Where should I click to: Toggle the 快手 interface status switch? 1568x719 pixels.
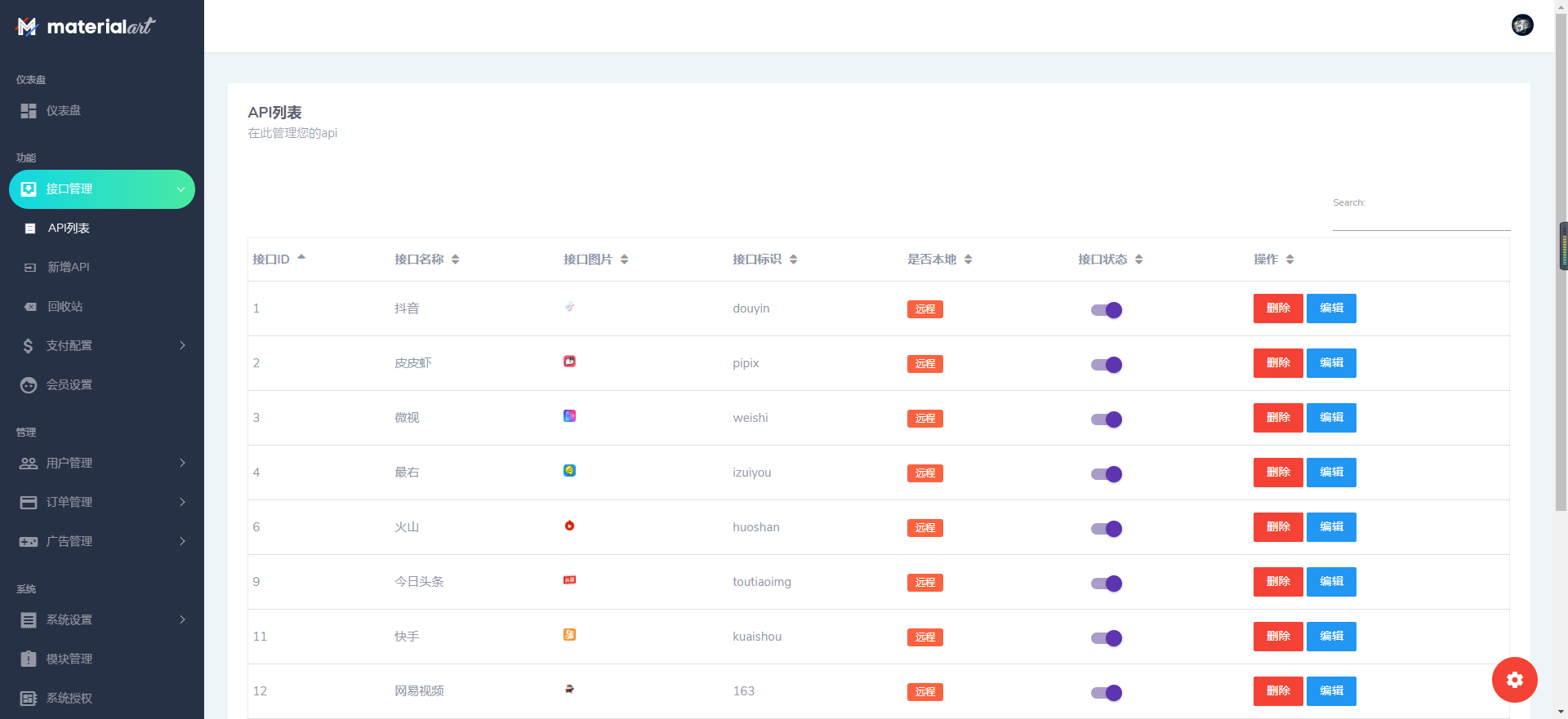[1107, 638]
